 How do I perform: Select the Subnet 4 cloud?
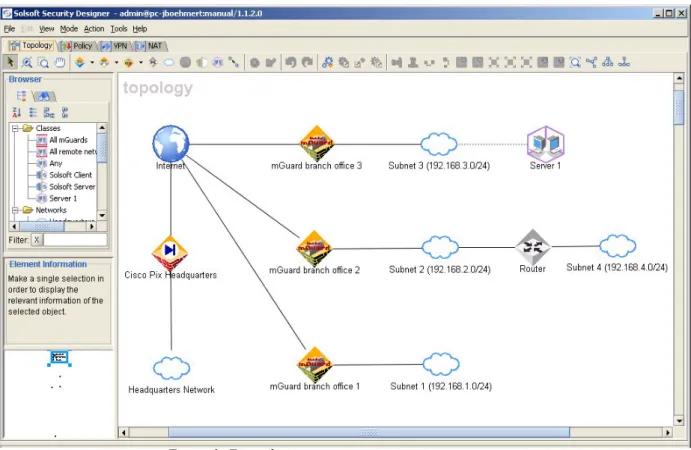[618, 246]
